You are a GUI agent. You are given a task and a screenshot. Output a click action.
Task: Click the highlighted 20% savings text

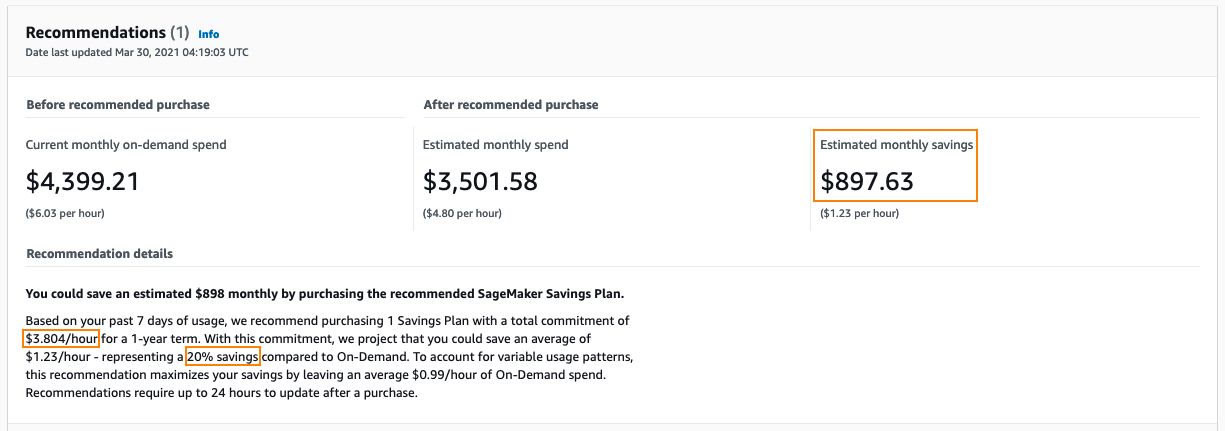222,357
